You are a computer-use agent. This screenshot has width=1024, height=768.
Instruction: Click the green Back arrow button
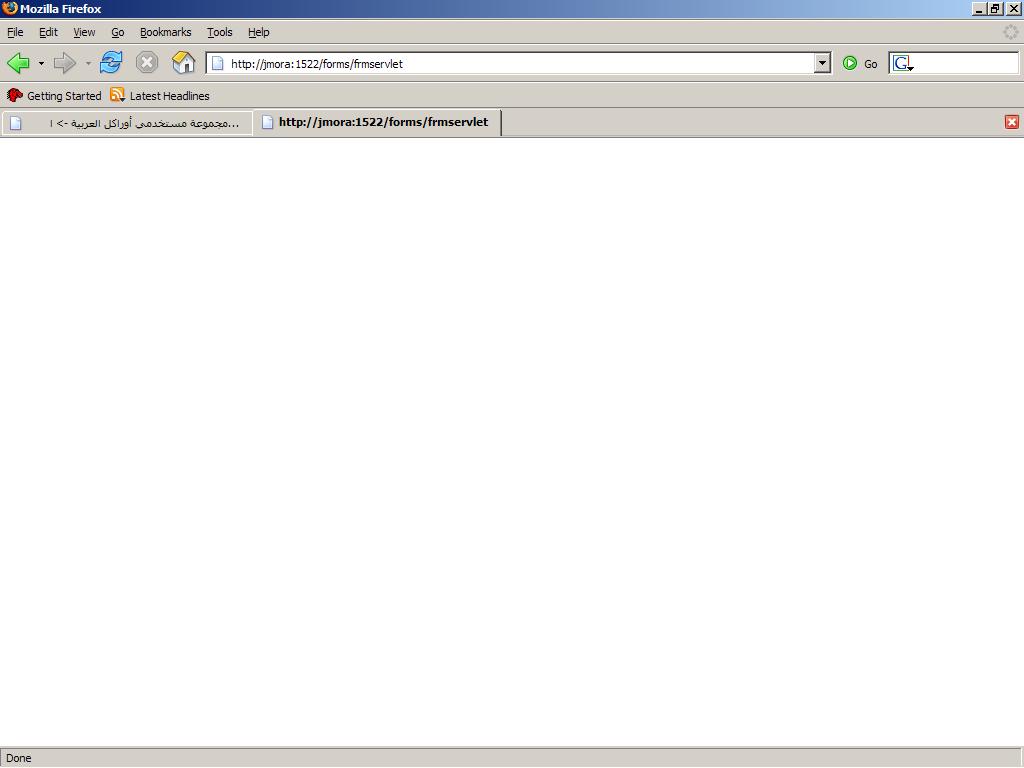[18, 63]
